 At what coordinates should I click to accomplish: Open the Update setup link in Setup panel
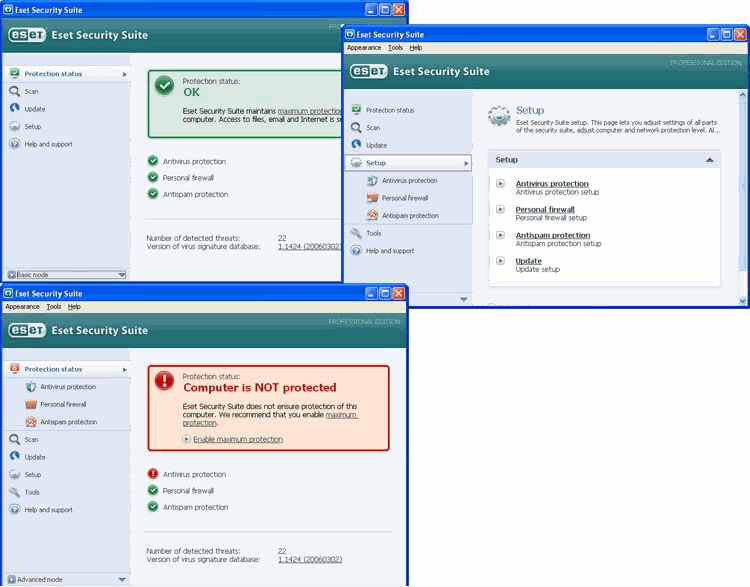pos(528,261)
